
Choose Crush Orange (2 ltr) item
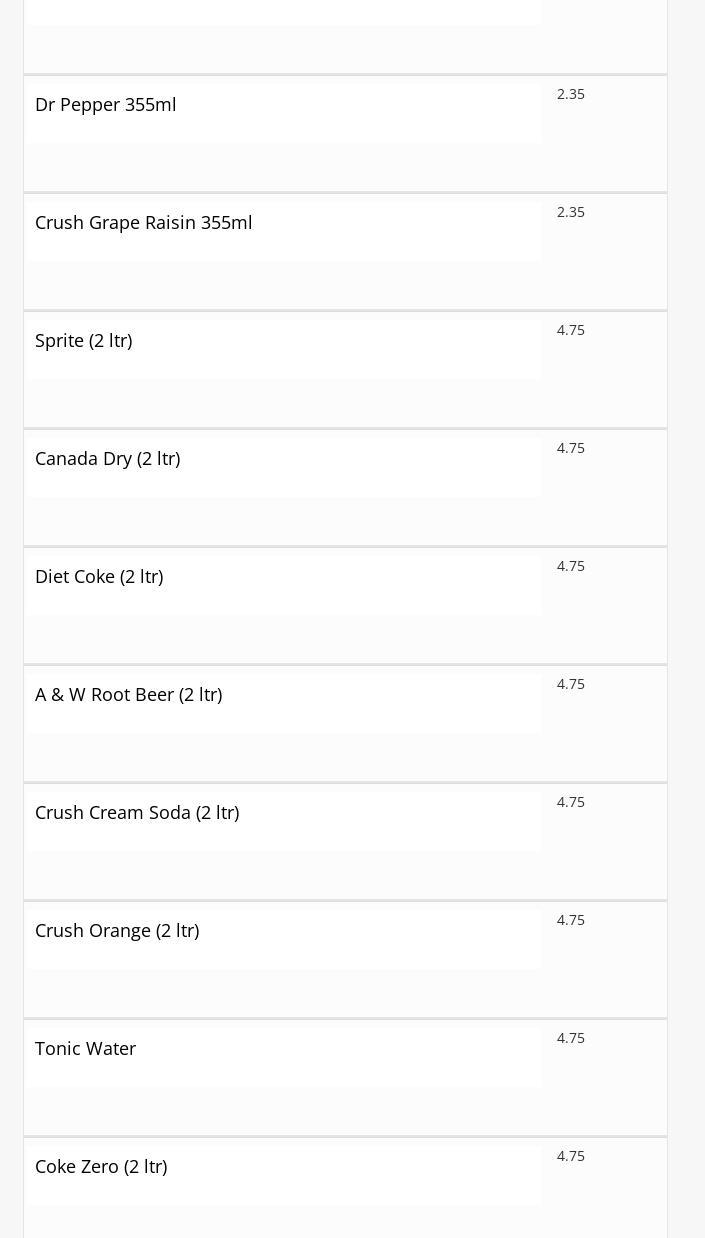[117, 931]
